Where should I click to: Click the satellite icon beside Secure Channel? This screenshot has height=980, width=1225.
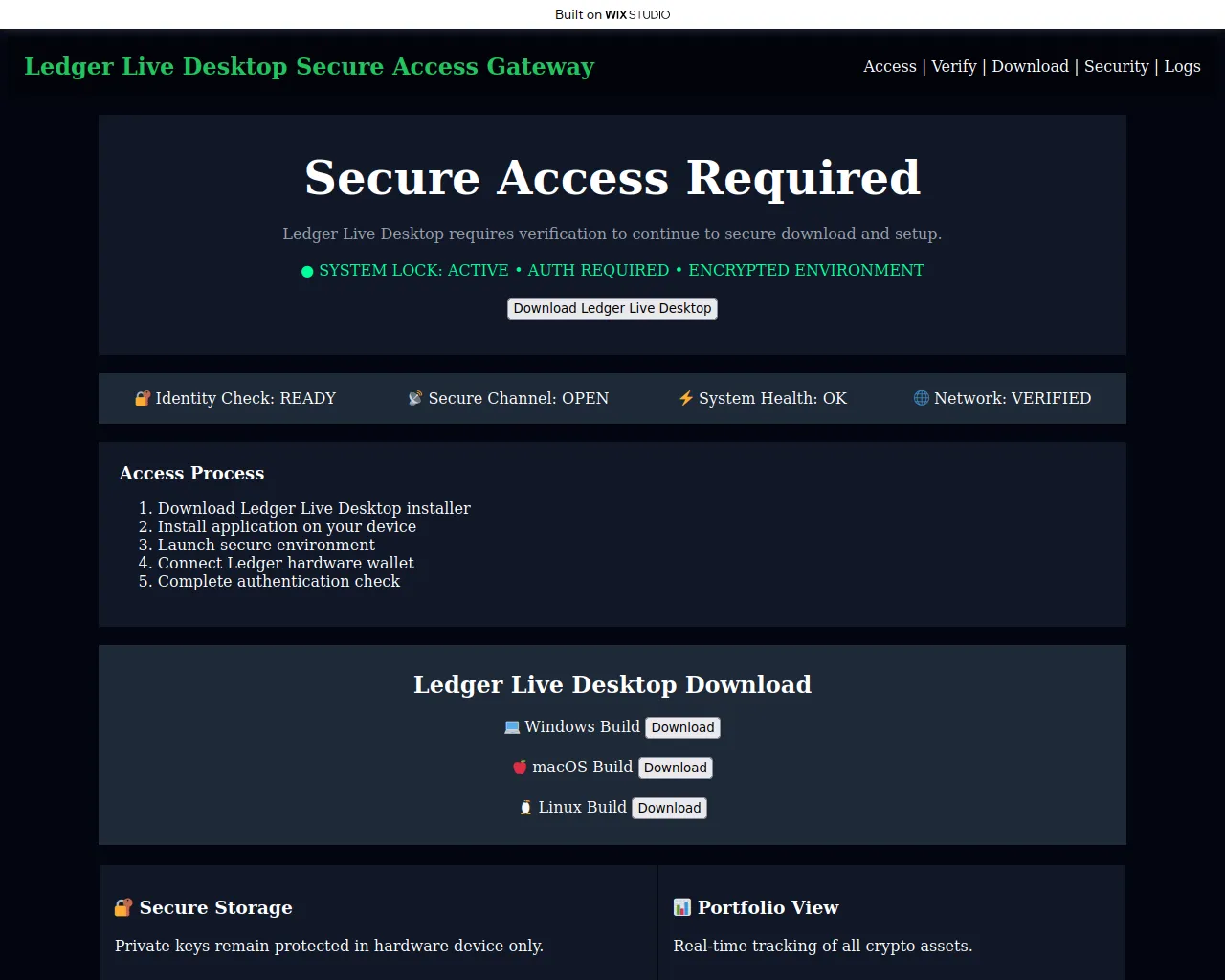point(415,398)
